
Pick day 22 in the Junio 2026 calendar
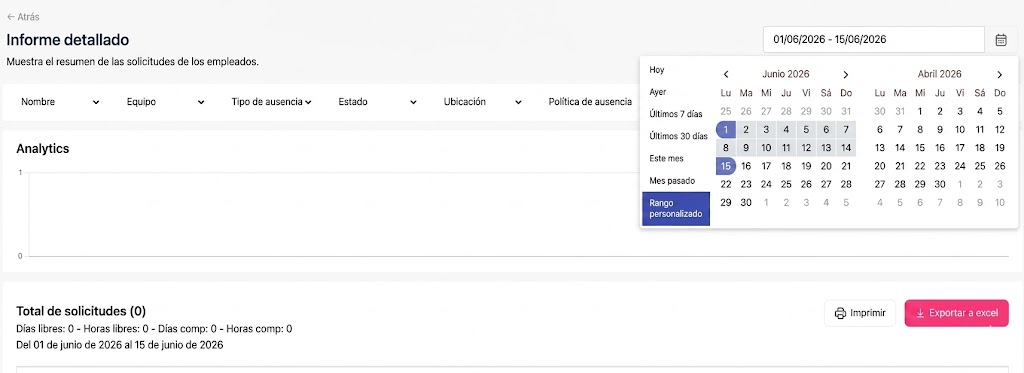(x=726, y=184)
